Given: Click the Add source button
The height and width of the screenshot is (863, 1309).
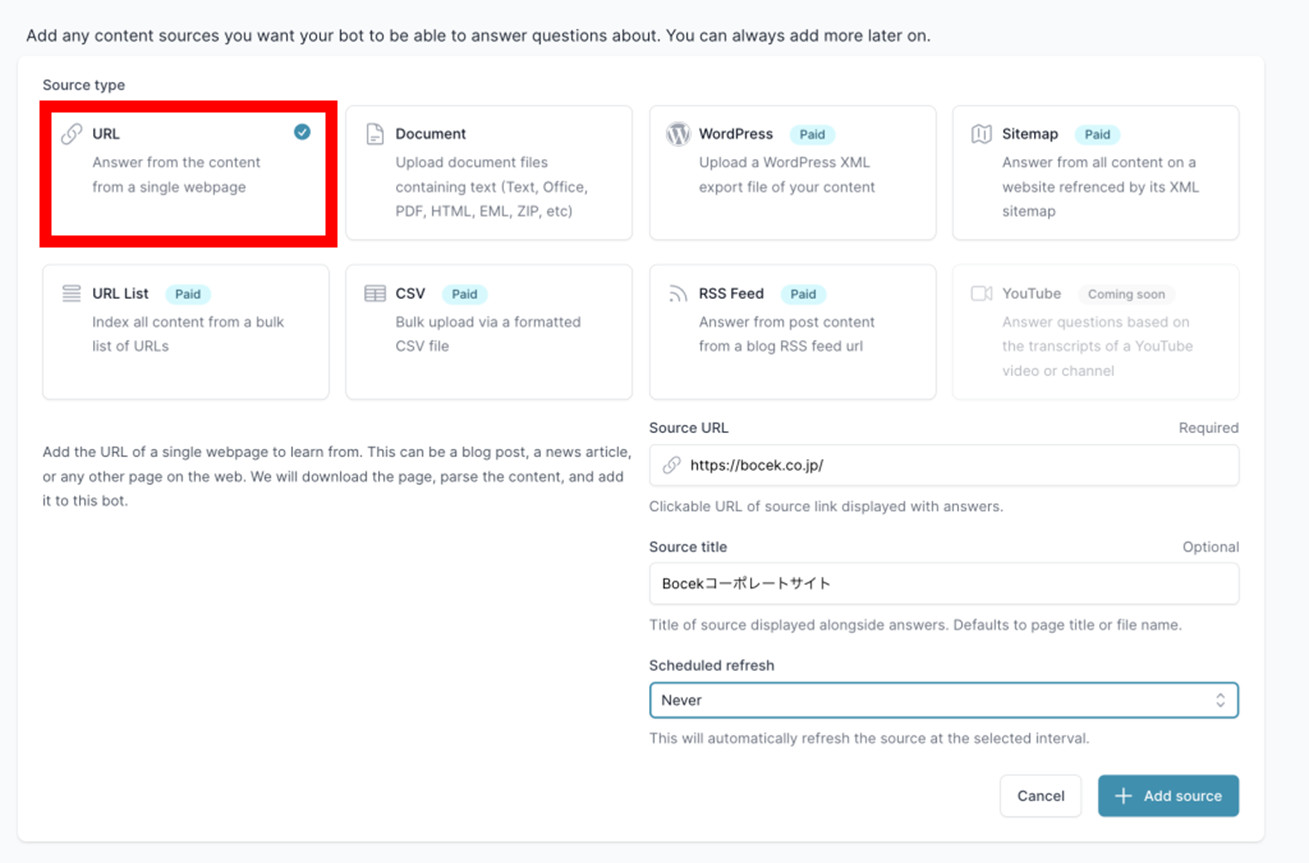Looking at the screenshot, I should coord(1168,796).
